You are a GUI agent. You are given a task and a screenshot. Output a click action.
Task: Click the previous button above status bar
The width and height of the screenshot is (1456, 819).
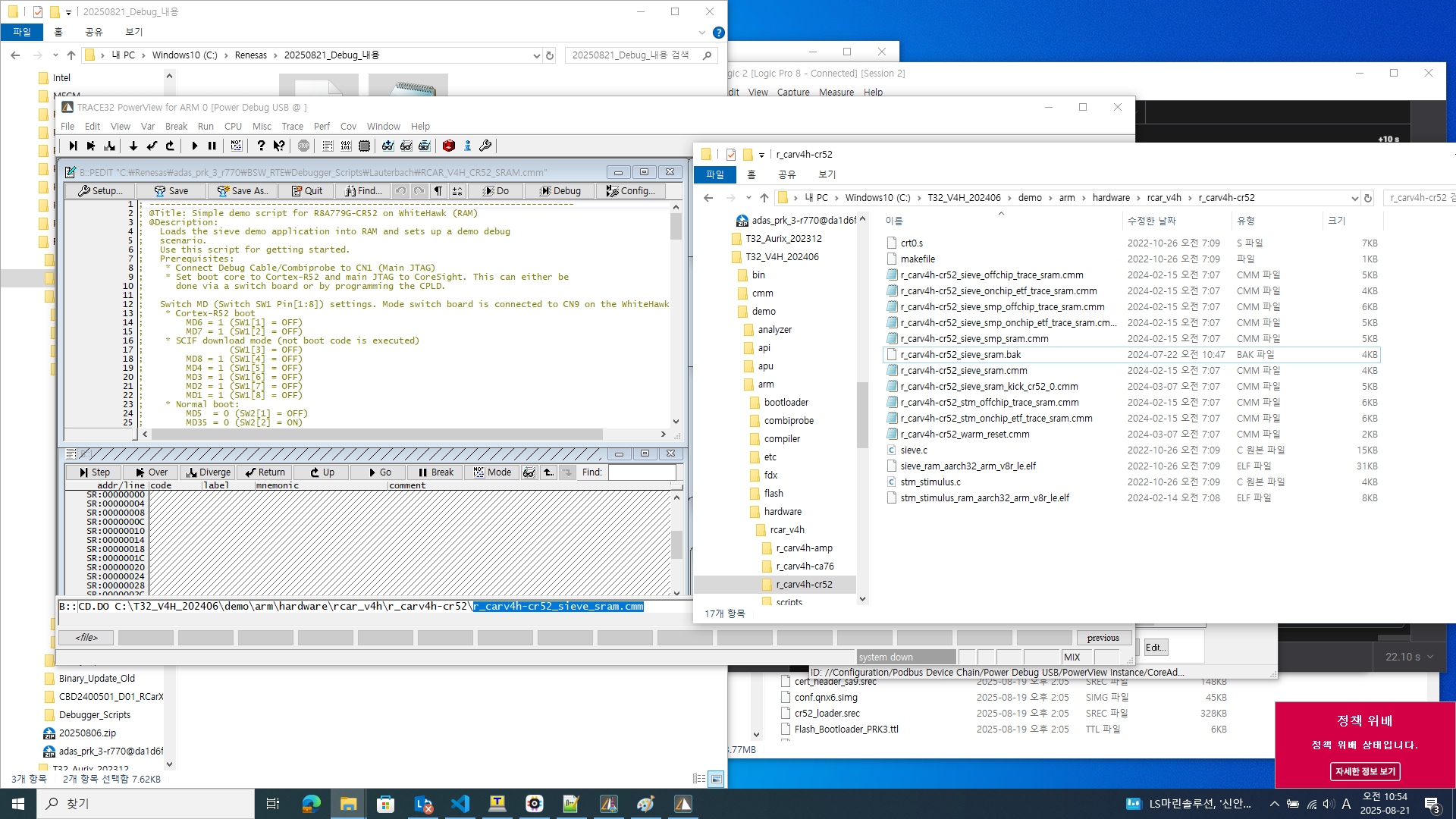click(x=1103, y=638)
